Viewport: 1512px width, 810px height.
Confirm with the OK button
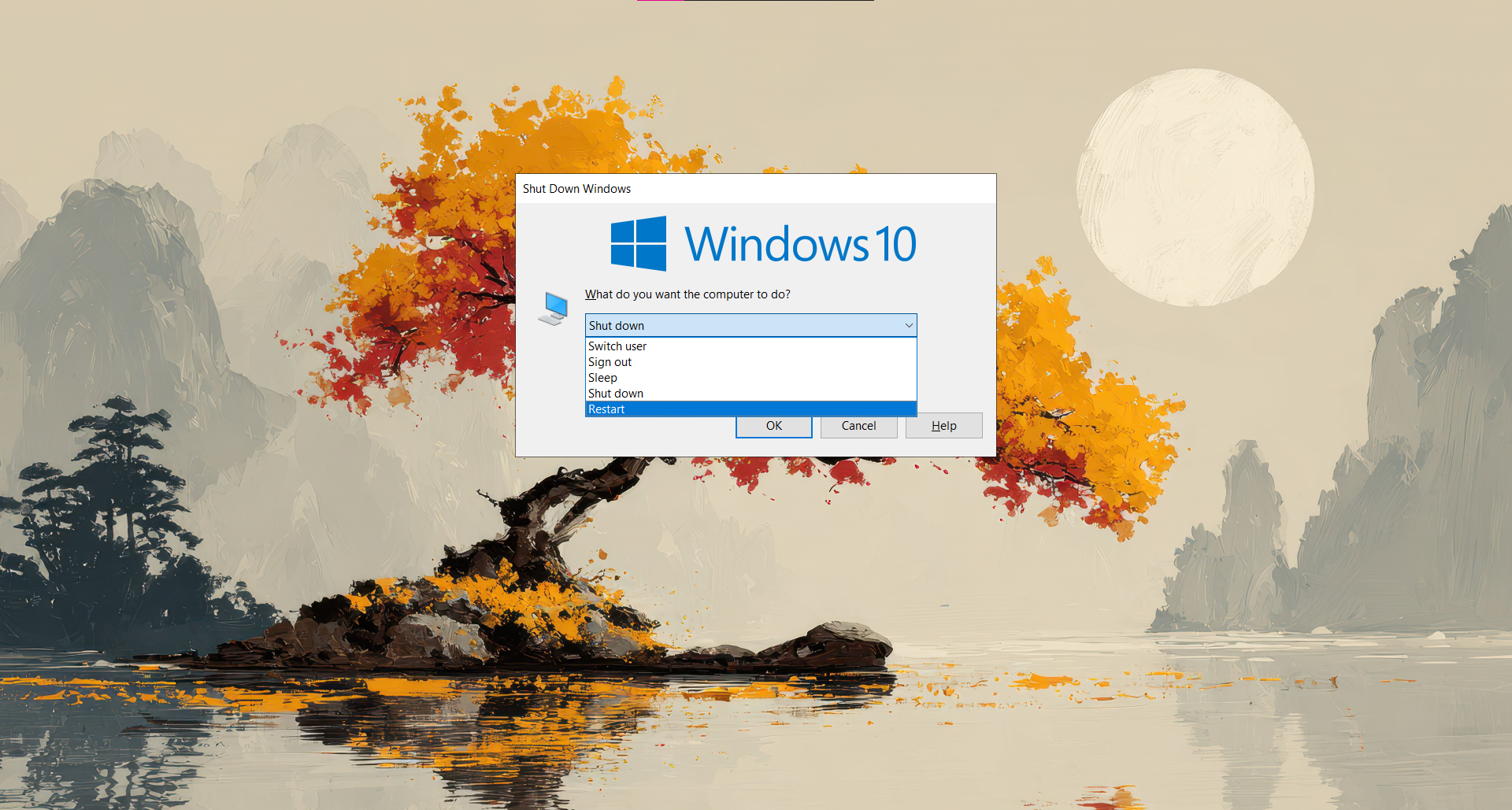pyautogui.click(x=774, y=426)
